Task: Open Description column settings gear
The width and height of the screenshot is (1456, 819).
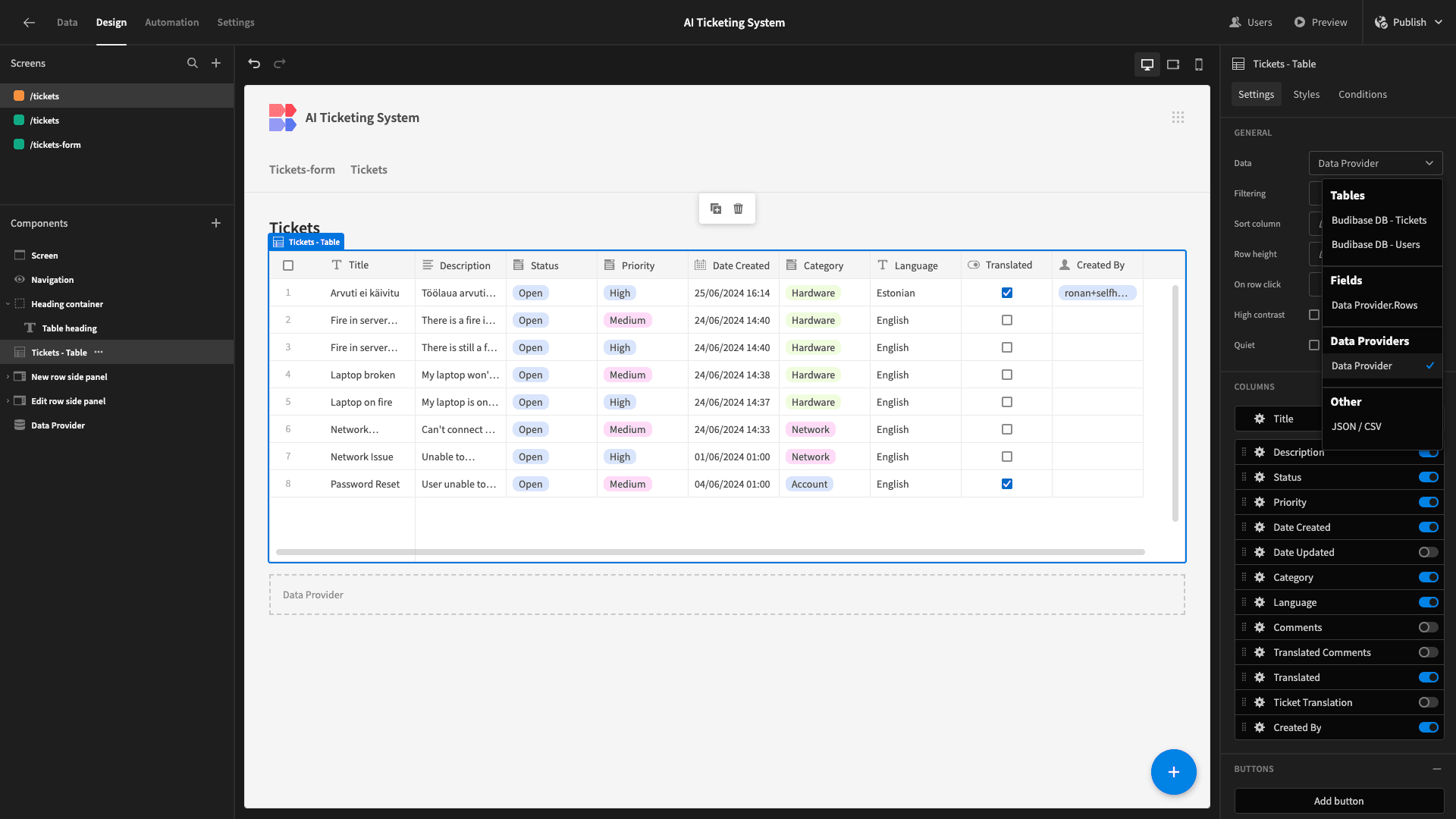Action: [x=1260, y=452]
